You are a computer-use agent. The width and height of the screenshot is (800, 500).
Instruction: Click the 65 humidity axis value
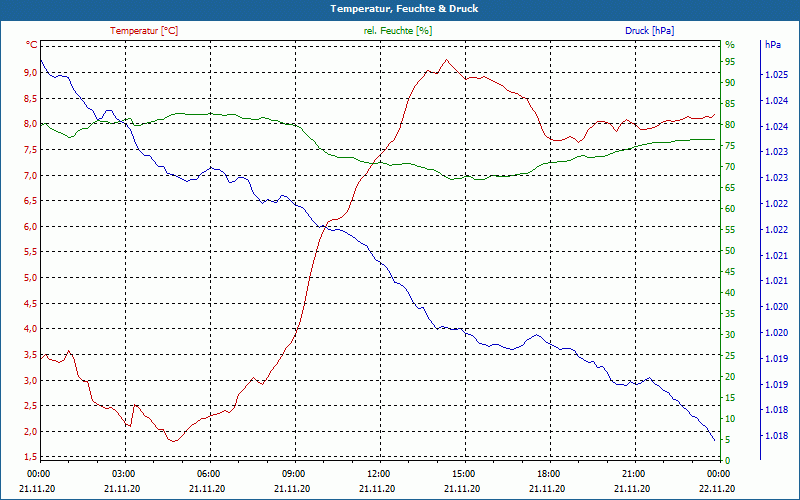pos(730,188)
